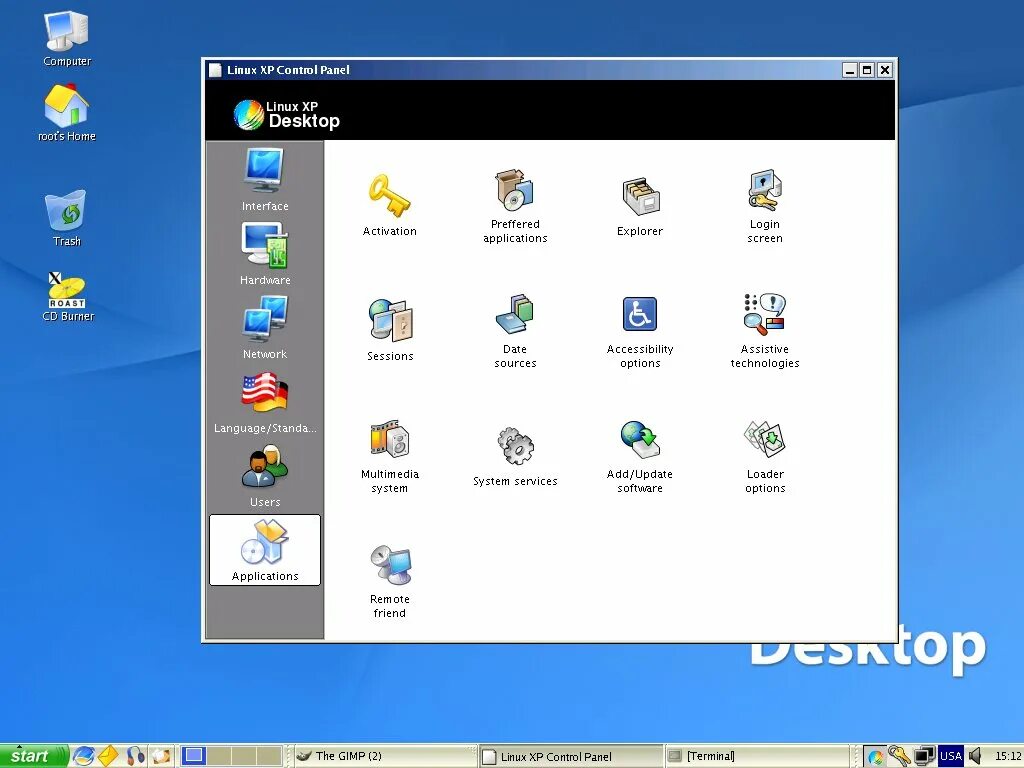
Task: Click the USA keyboard layout indicator
Action: [x=951, y=756]
